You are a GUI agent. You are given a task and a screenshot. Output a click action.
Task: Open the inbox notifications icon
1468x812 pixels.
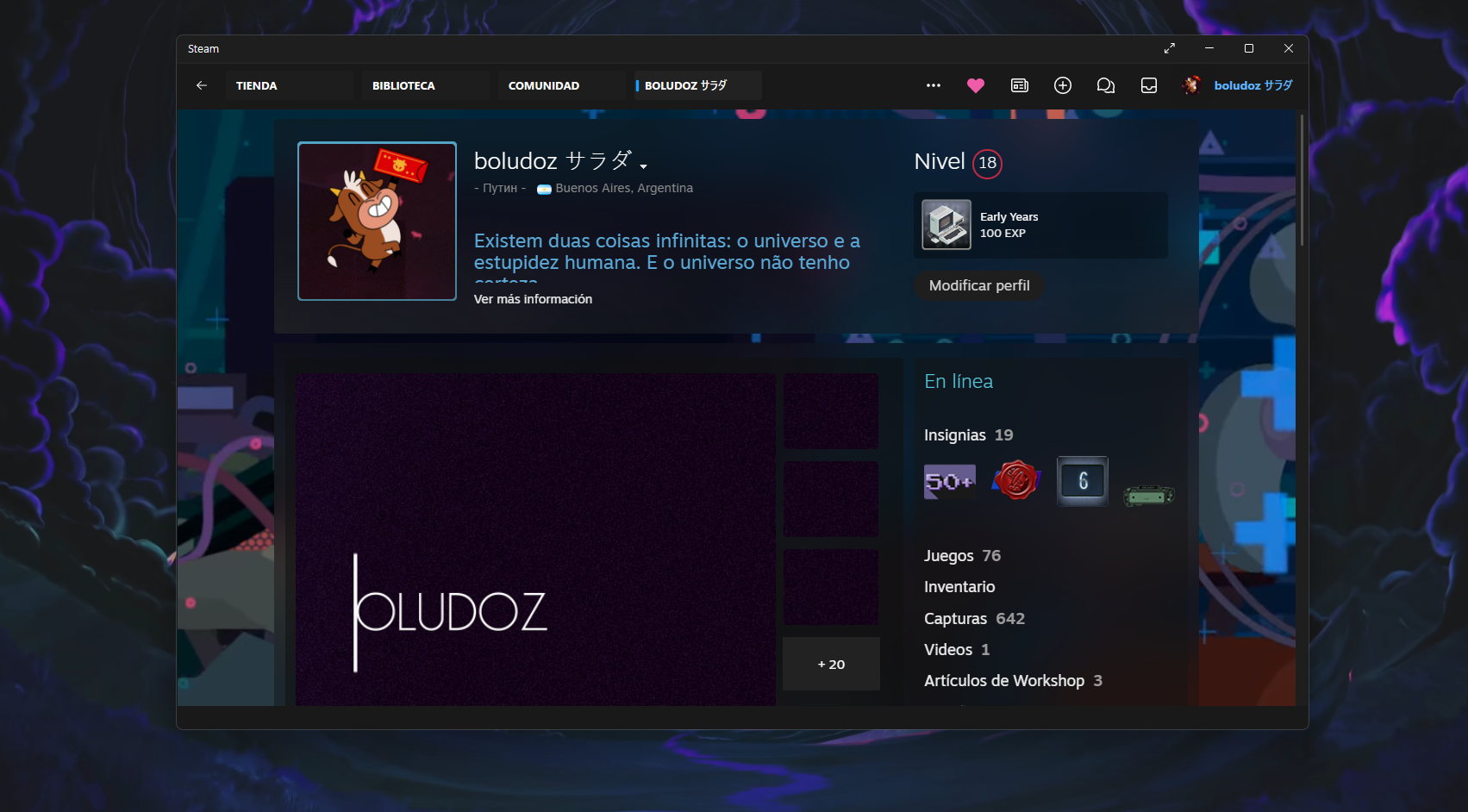coord(1149,85)
